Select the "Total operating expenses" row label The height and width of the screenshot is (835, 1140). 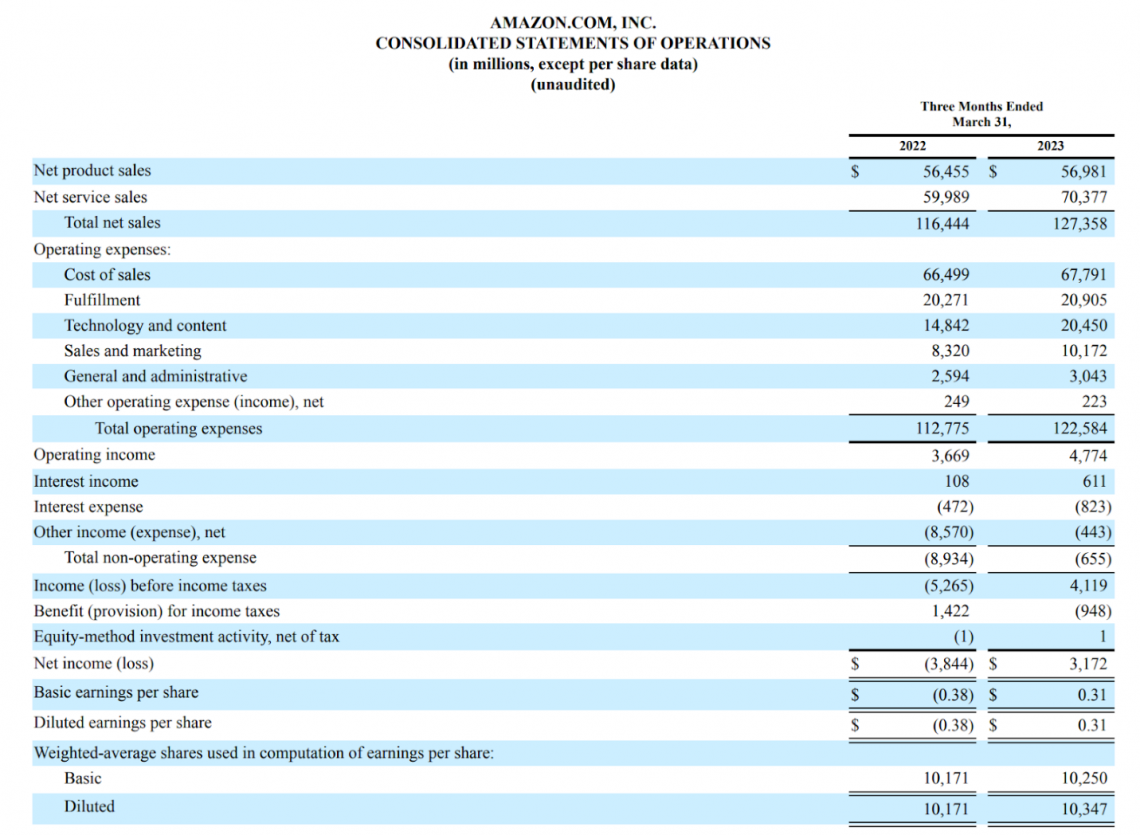[x=178, y=428]
